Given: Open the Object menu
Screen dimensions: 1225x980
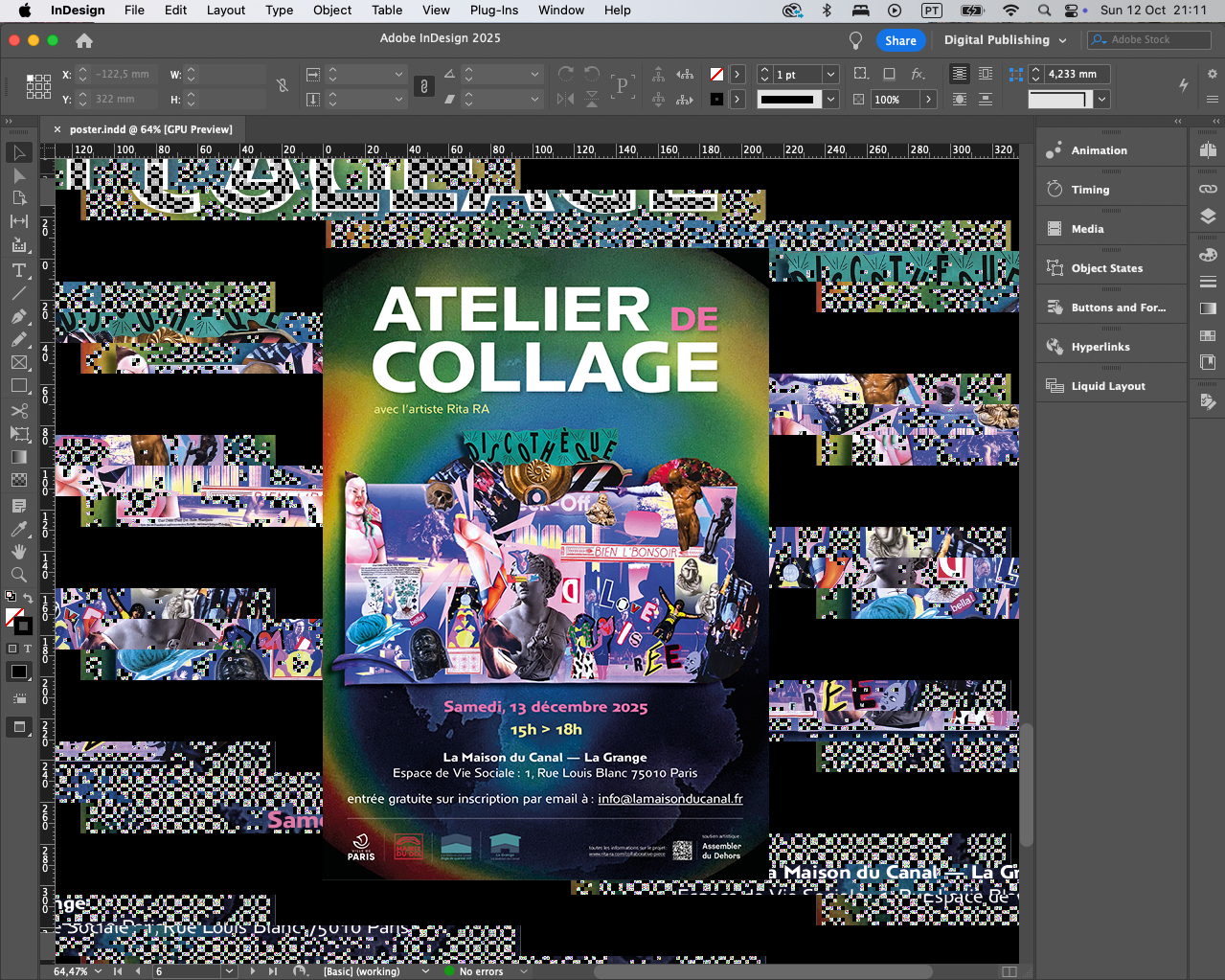Looking at the screenshot, I should (x=331, y=11).
